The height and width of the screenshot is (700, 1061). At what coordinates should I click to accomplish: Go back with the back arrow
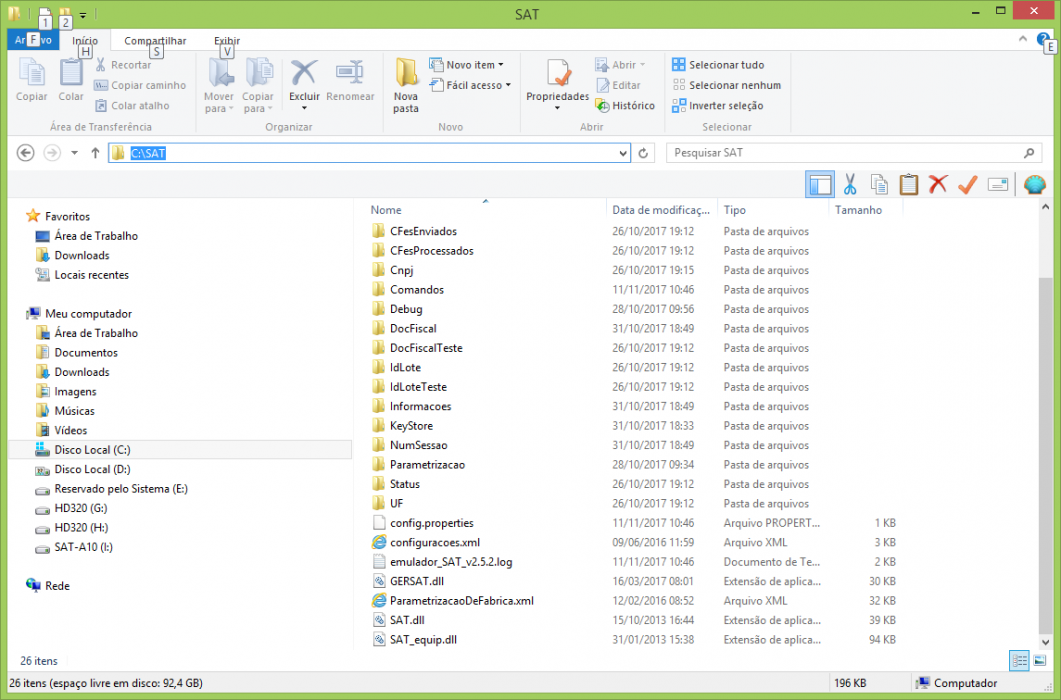(x=26, y=153)
